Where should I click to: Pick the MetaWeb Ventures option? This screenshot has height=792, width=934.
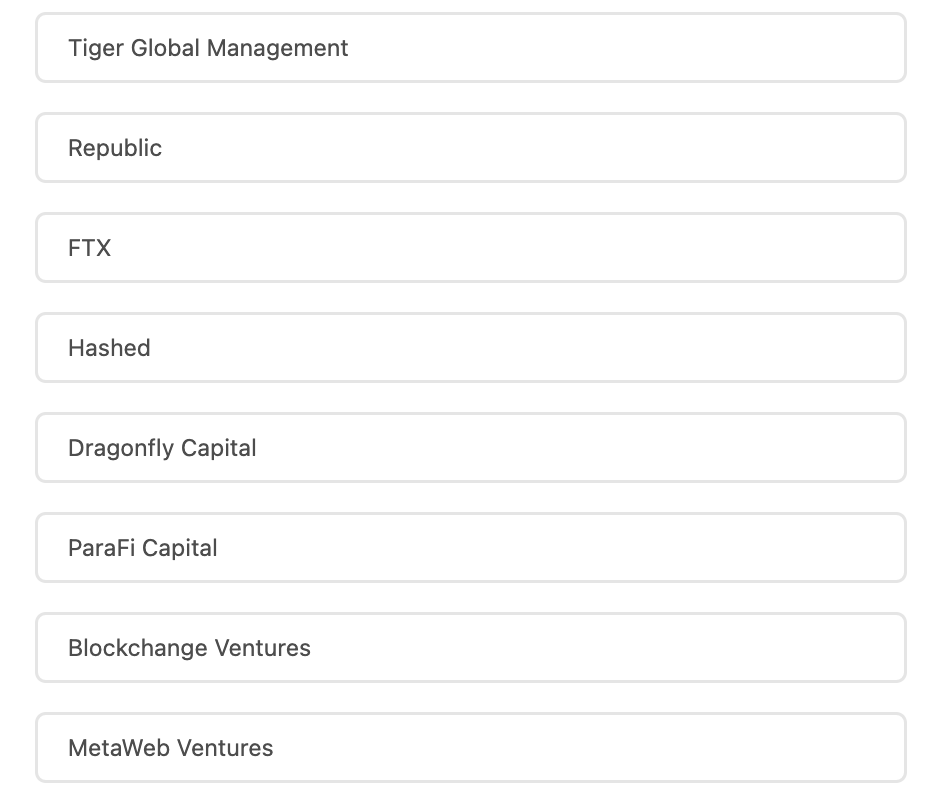[470, 748]
